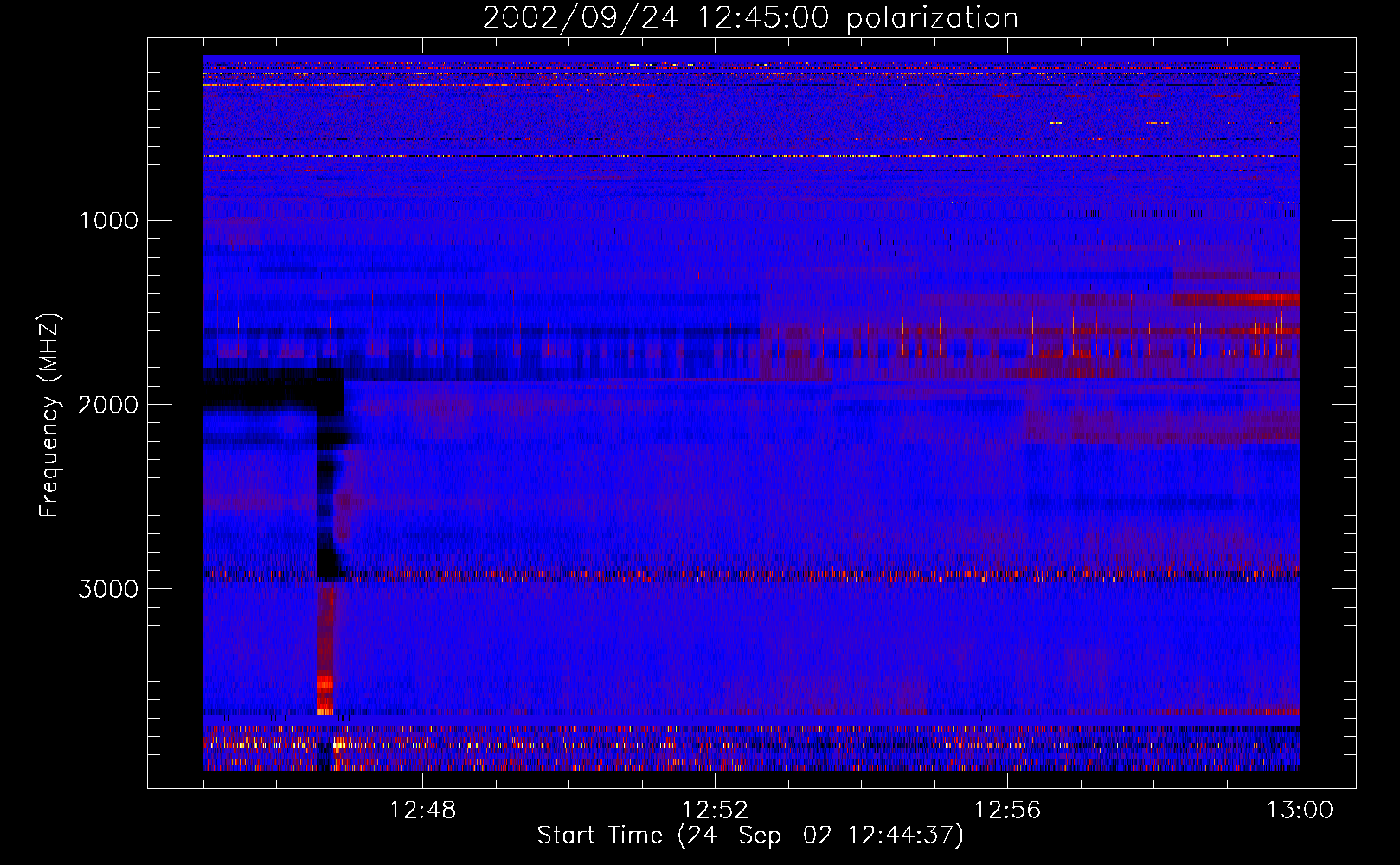Viewport: 1400px width, 865px height.
Task: Click the 3000 frequency tick label
Action: pos(108,589)
